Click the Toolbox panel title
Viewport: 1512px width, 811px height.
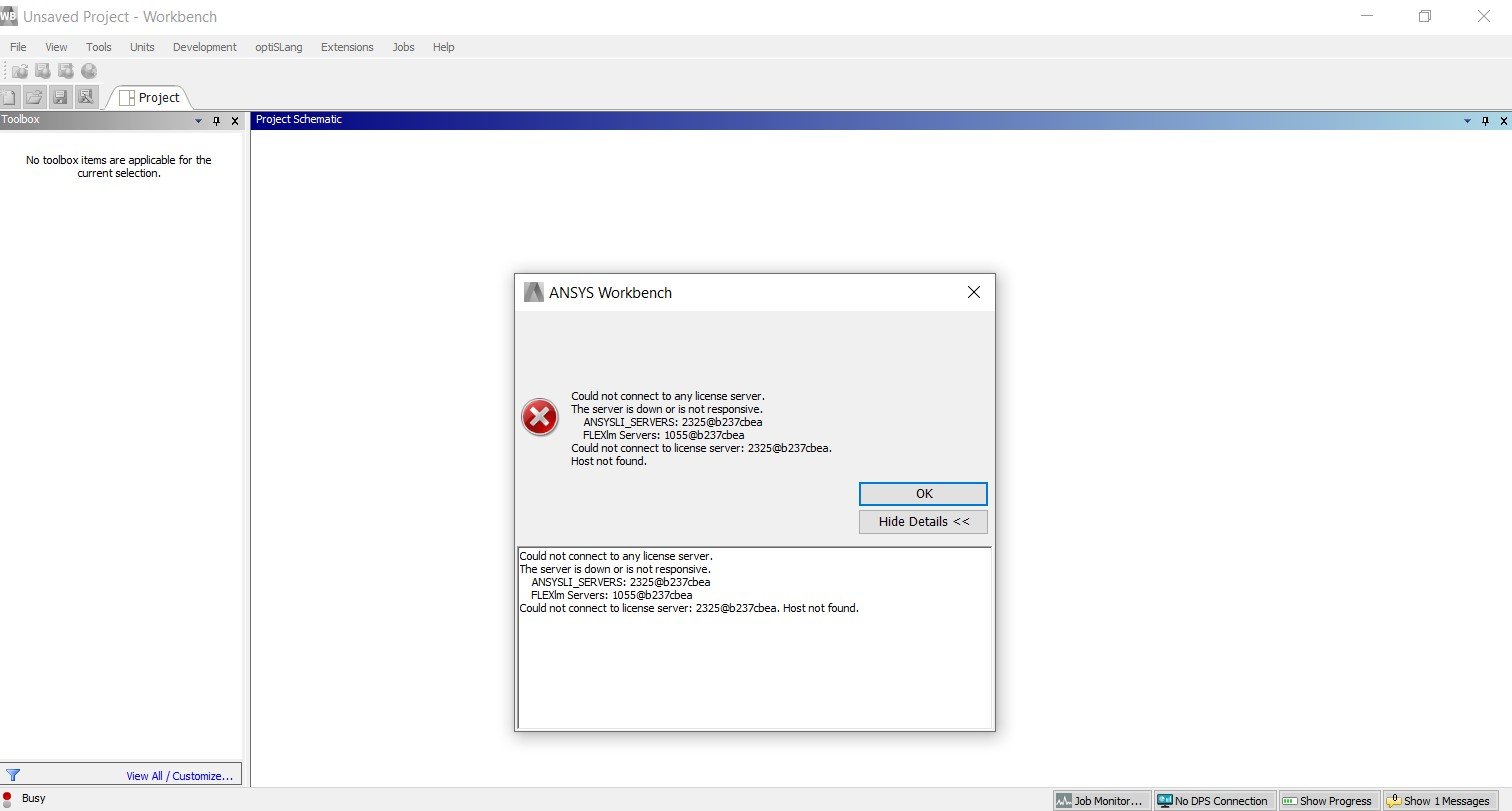(x=20, y=120)
